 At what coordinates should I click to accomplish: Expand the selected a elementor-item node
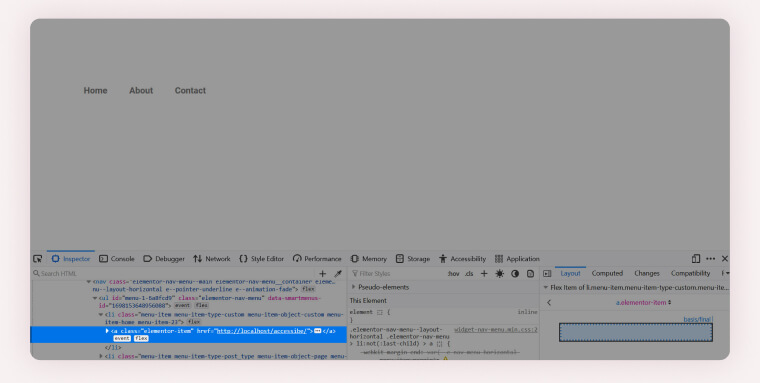click(x=107, y=331)
